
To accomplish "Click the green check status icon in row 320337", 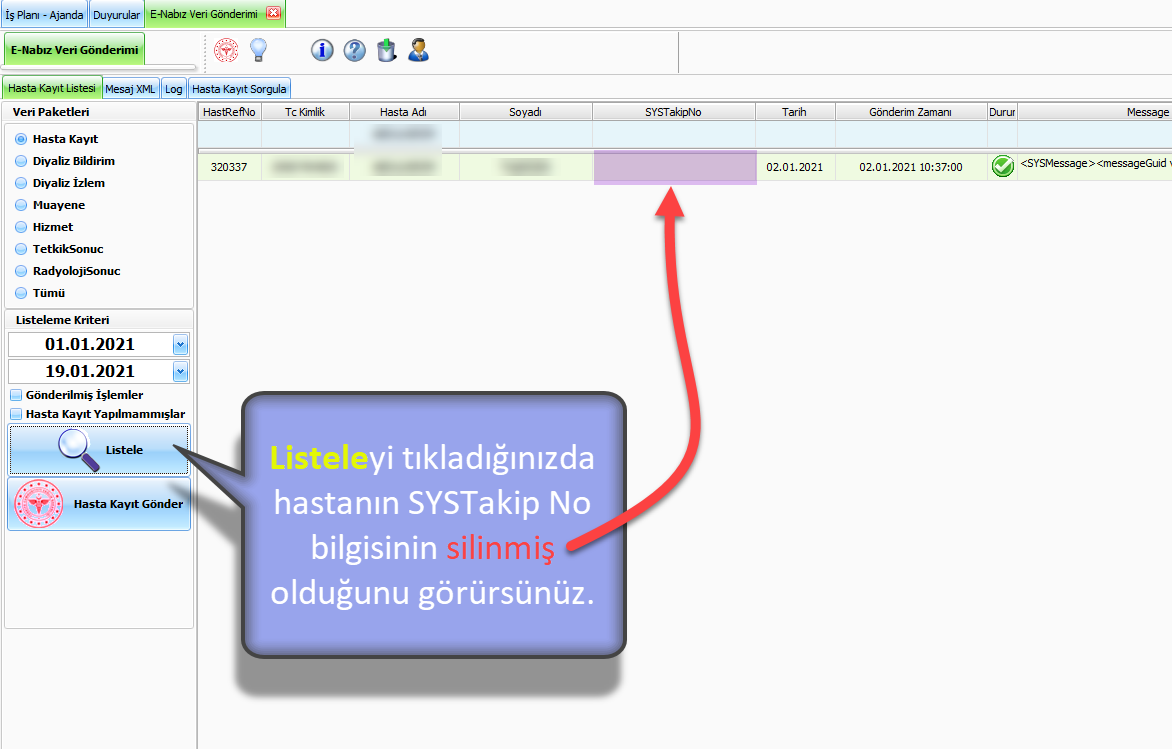I will (1002, 166).
